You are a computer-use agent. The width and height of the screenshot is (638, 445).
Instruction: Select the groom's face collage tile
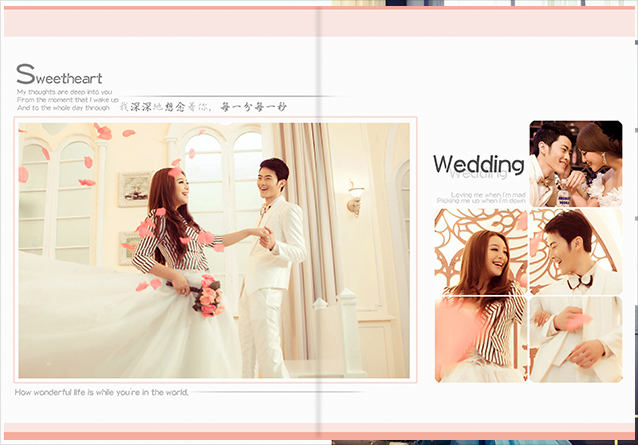[575, 250]
